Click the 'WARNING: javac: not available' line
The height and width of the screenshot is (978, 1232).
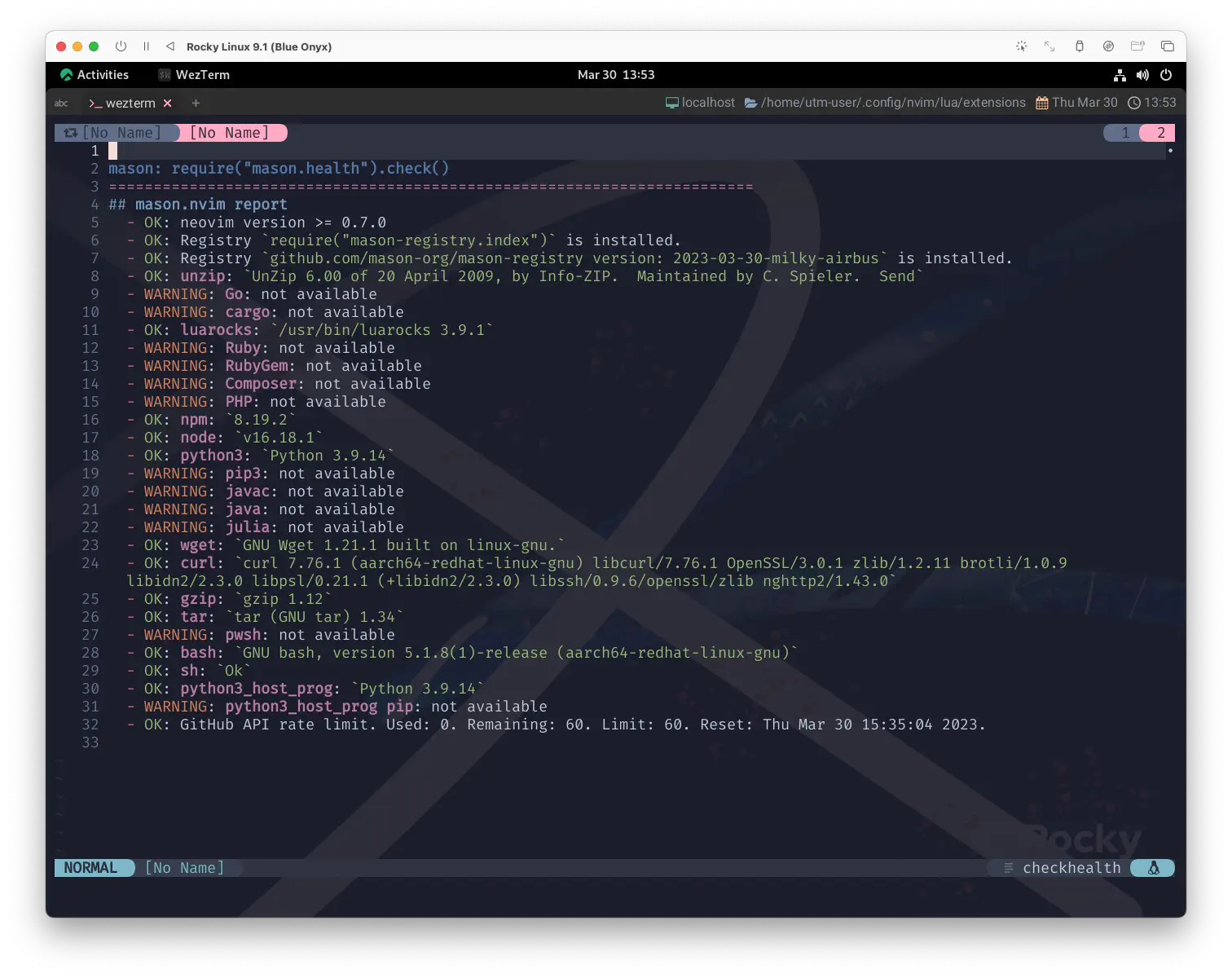click(265, 491)
